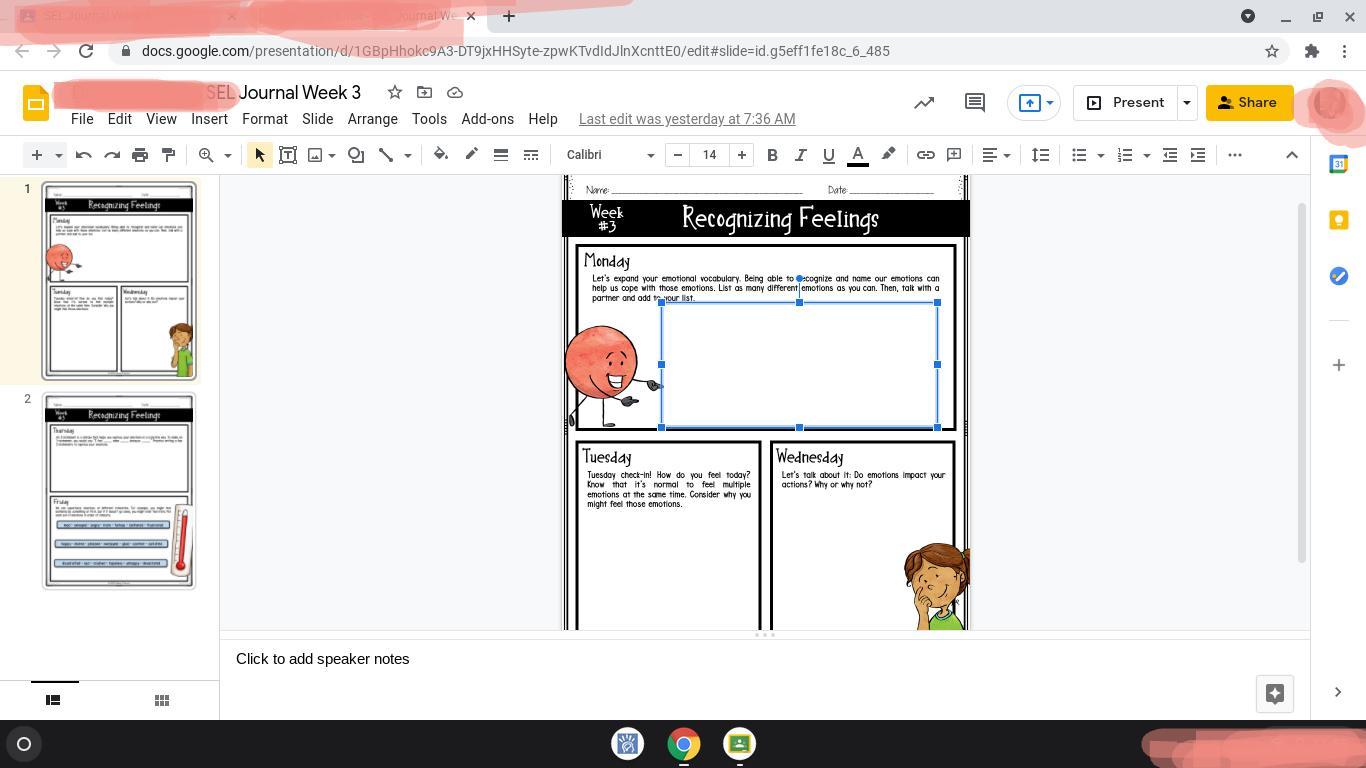Open the comment history icon
Screen dimensions: 1366x768
[x=974, y=103]
